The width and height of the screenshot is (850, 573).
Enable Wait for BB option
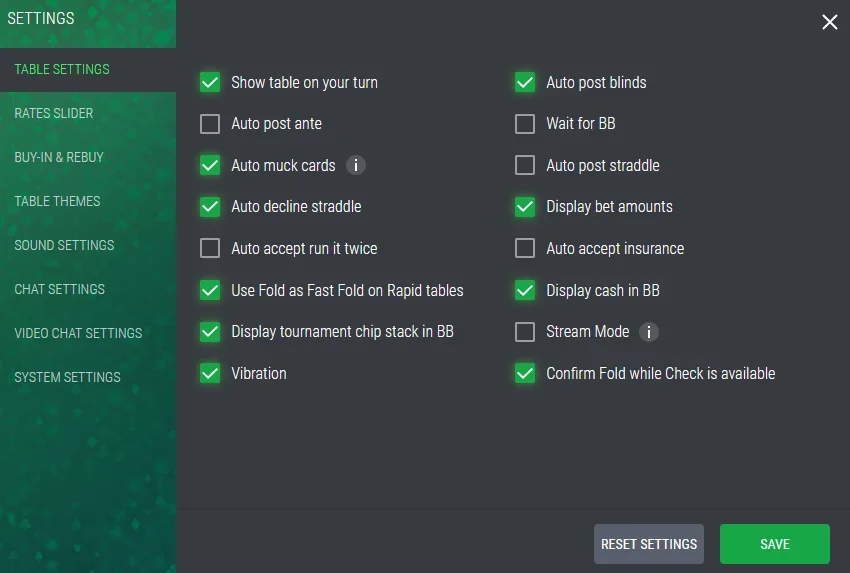pyautogui.click(x=525, y=124)
